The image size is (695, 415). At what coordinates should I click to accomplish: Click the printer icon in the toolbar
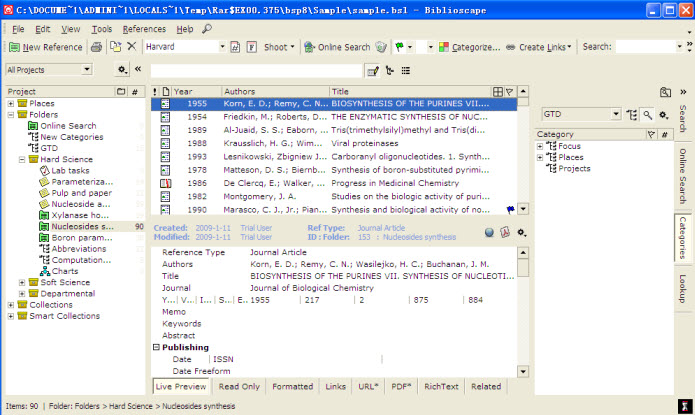97,47
